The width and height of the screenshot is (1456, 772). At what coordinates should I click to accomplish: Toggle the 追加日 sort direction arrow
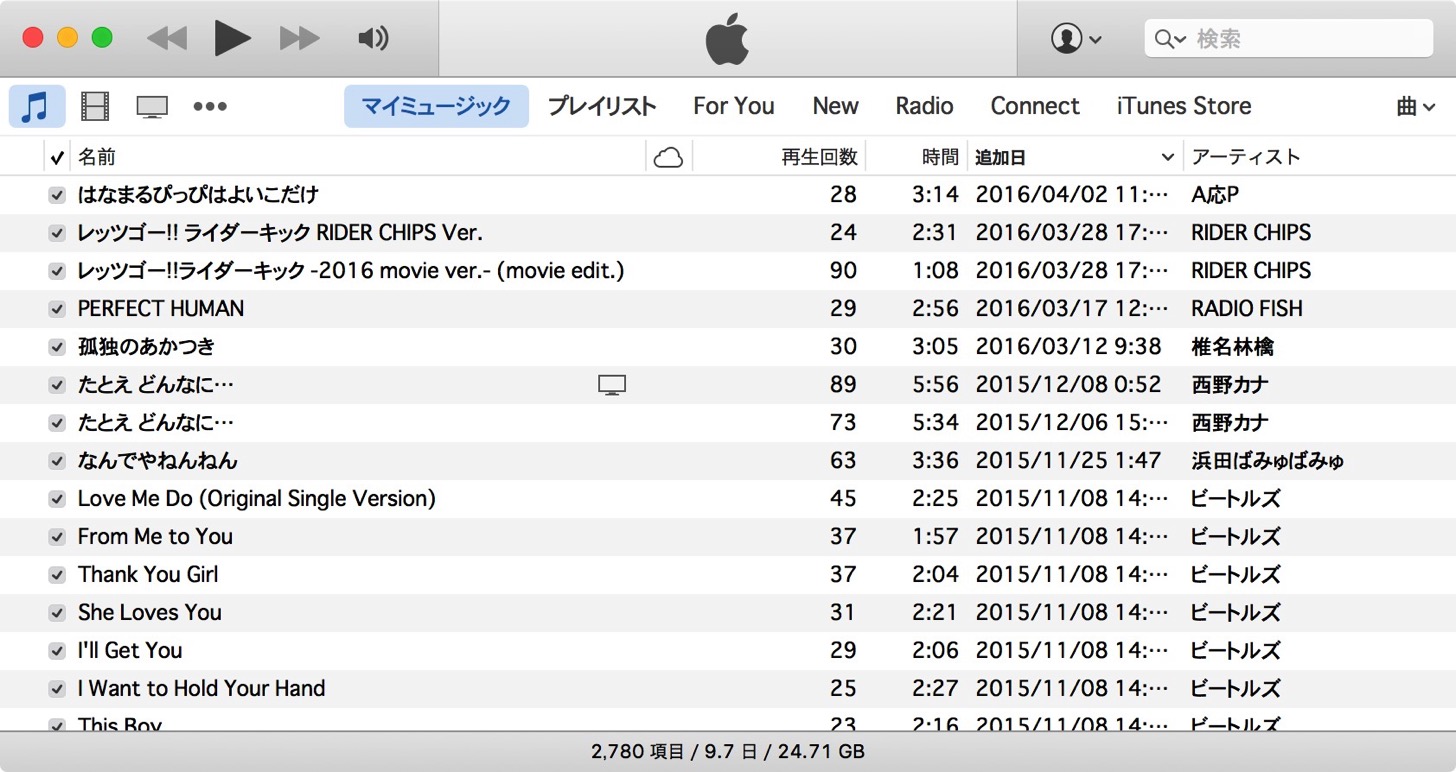pyautogui.click(x=1167, y=158)
